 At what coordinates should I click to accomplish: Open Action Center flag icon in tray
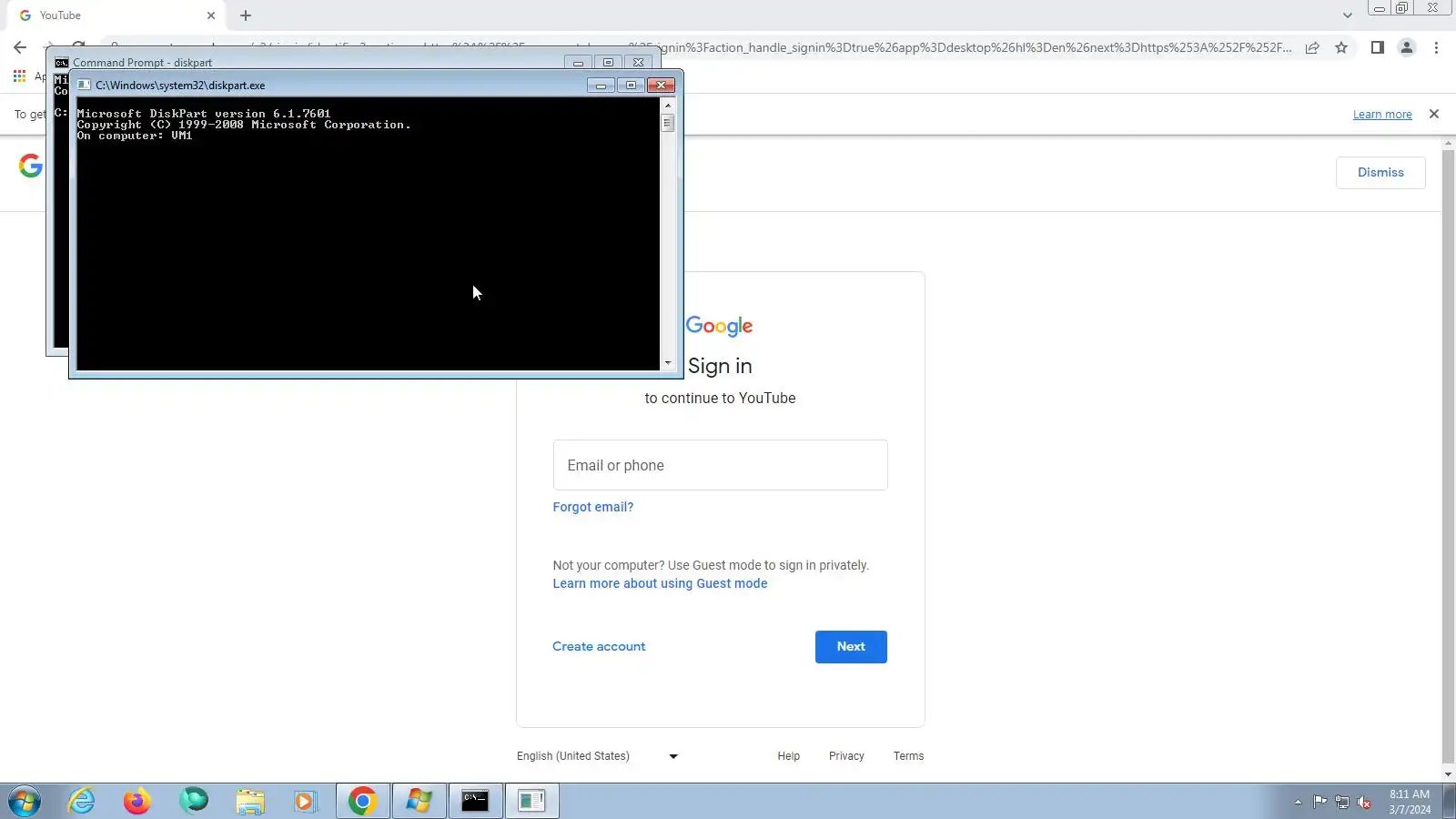pyautogui.click(x=1319, y=802)
